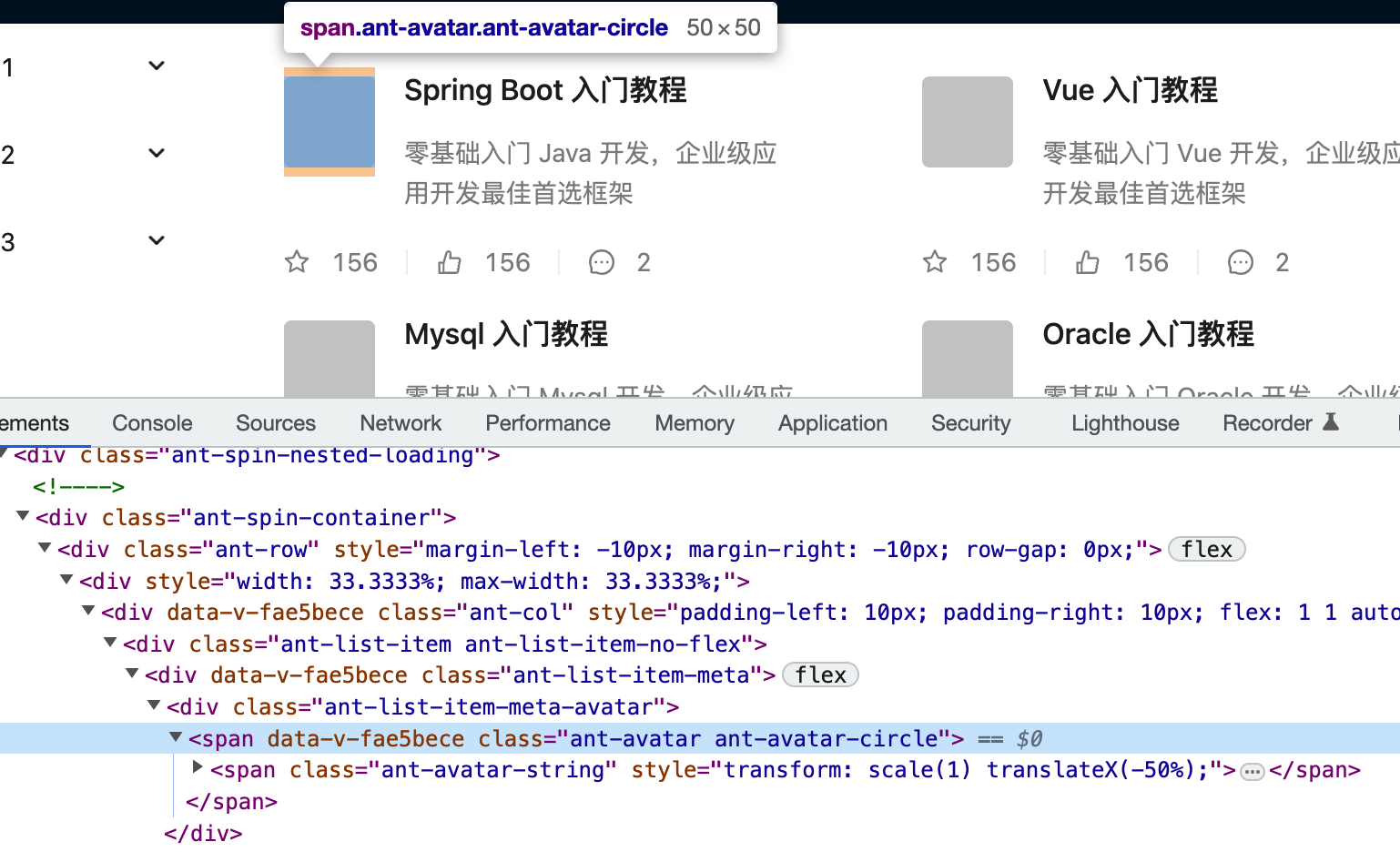The width and height of the screenshot is (1400, 852).
Task: Open comments via the chat bubble on Spring Boot card
Action: coord(601,262)
